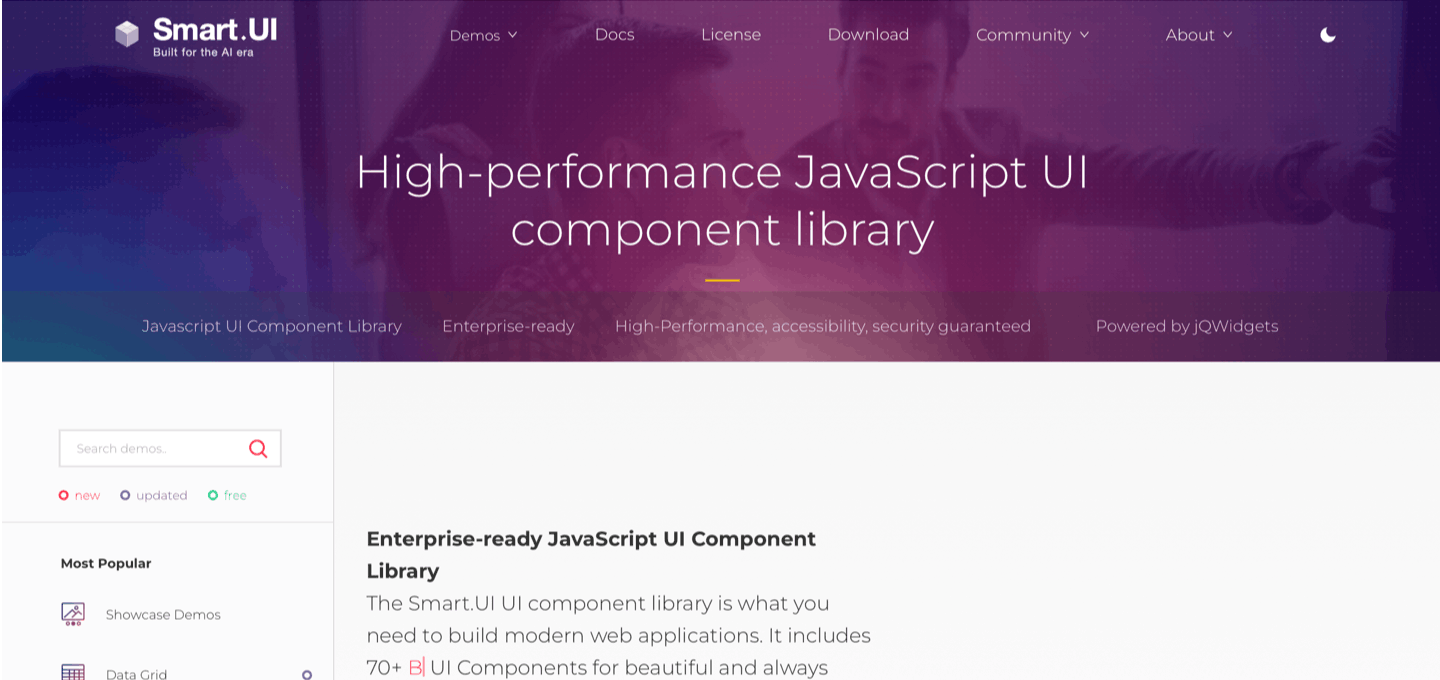Filter demos by the updated marker
The height and width of the screenshot is (680, 1440).
coord(154,495)
